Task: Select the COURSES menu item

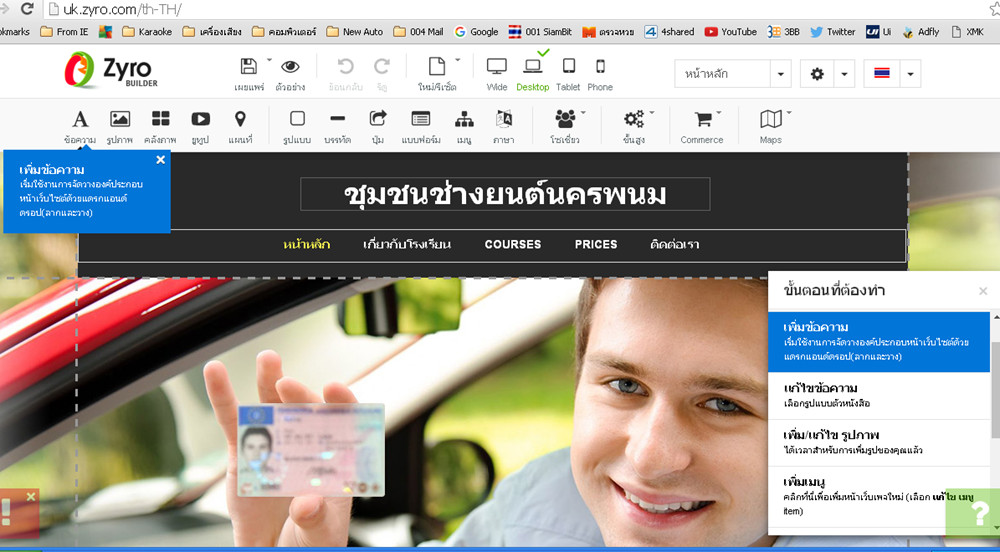Action: click(x=513, y=244)
